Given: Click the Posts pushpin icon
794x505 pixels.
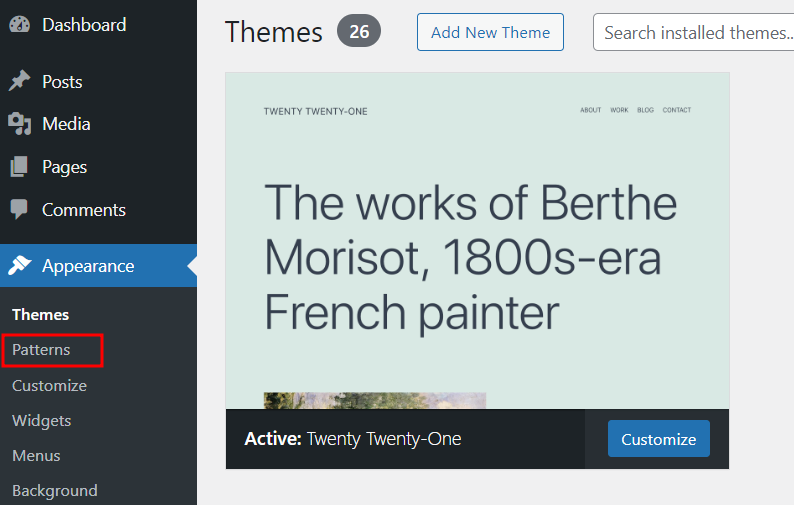Looking at the screenshot, I should pos(19,82).
